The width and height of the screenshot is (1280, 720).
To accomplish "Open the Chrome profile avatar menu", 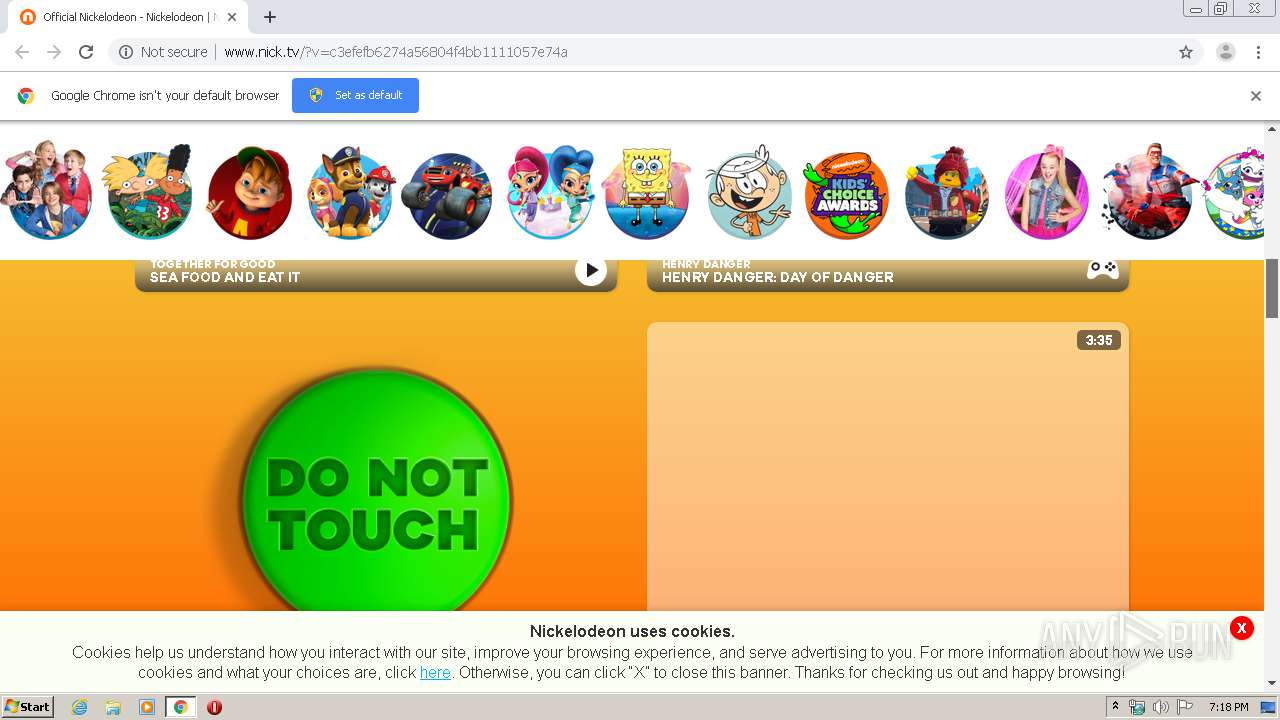I will point(1226,52).
